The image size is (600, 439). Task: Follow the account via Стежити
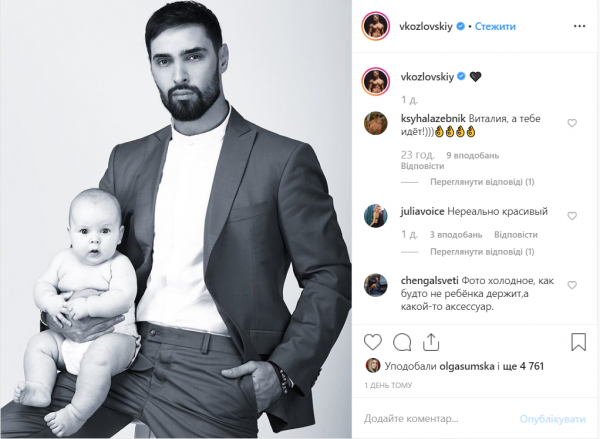coord(495,26)
